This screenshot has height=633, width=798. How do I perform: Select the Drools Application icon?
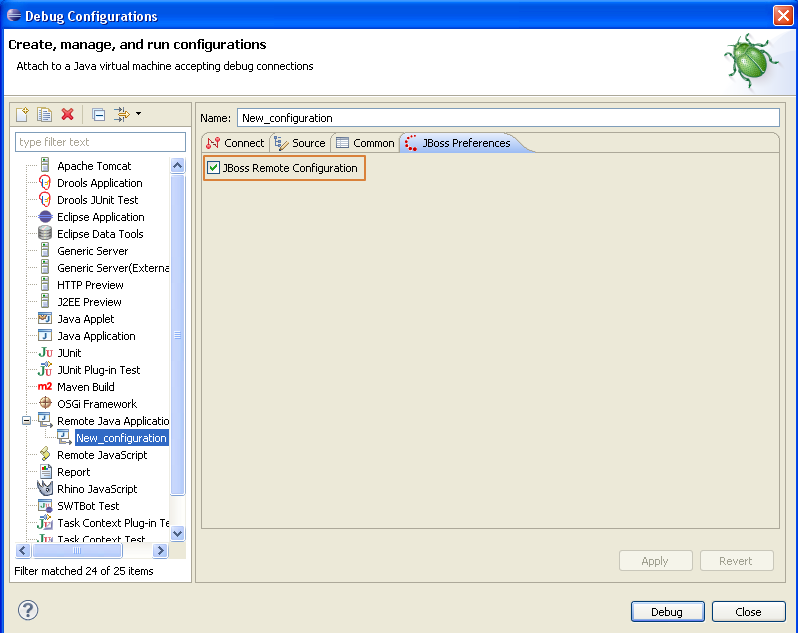(x=45, y=183)
